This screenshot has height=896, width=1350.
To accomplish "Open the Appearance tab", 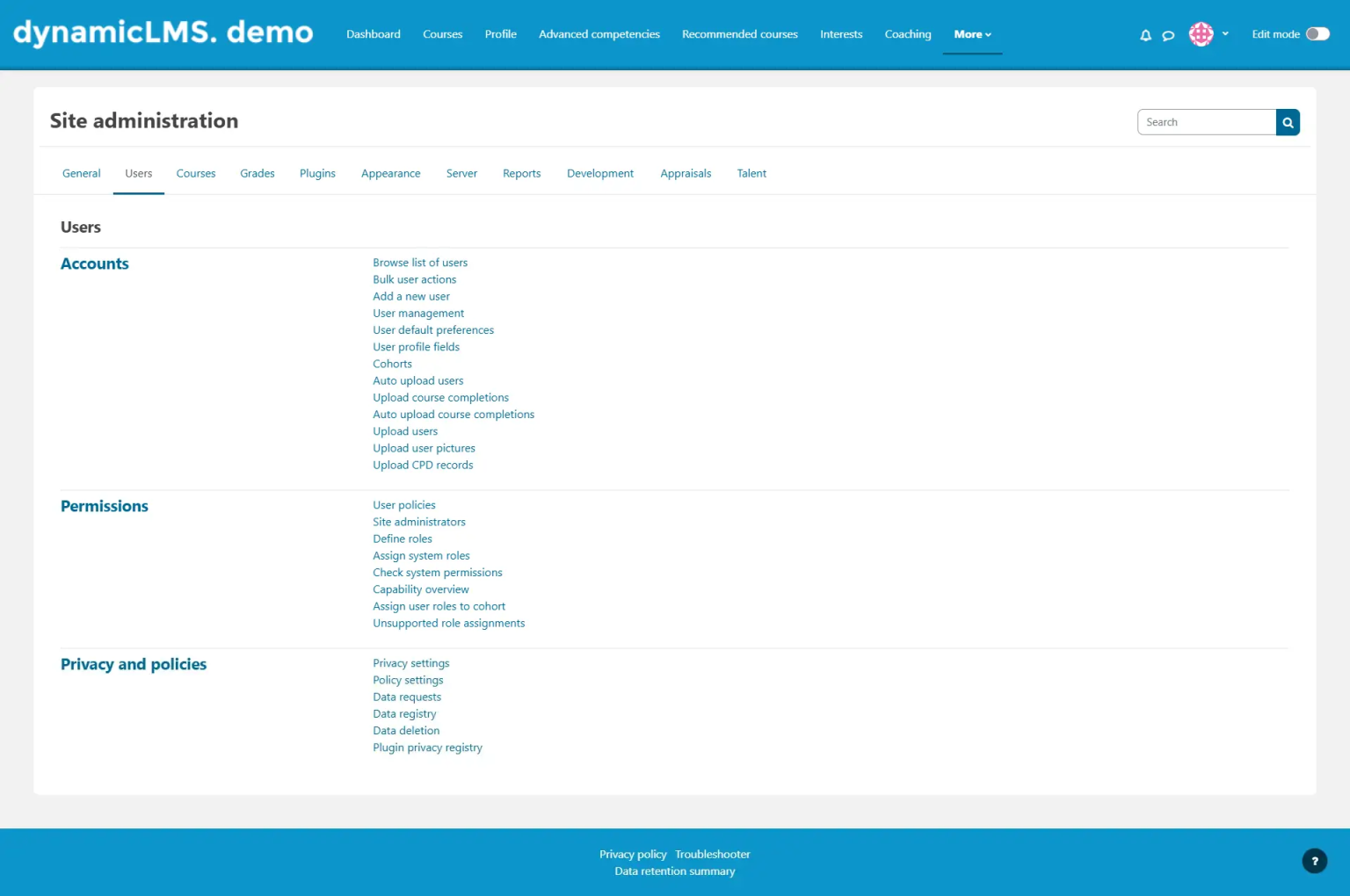I will point(391,174).
